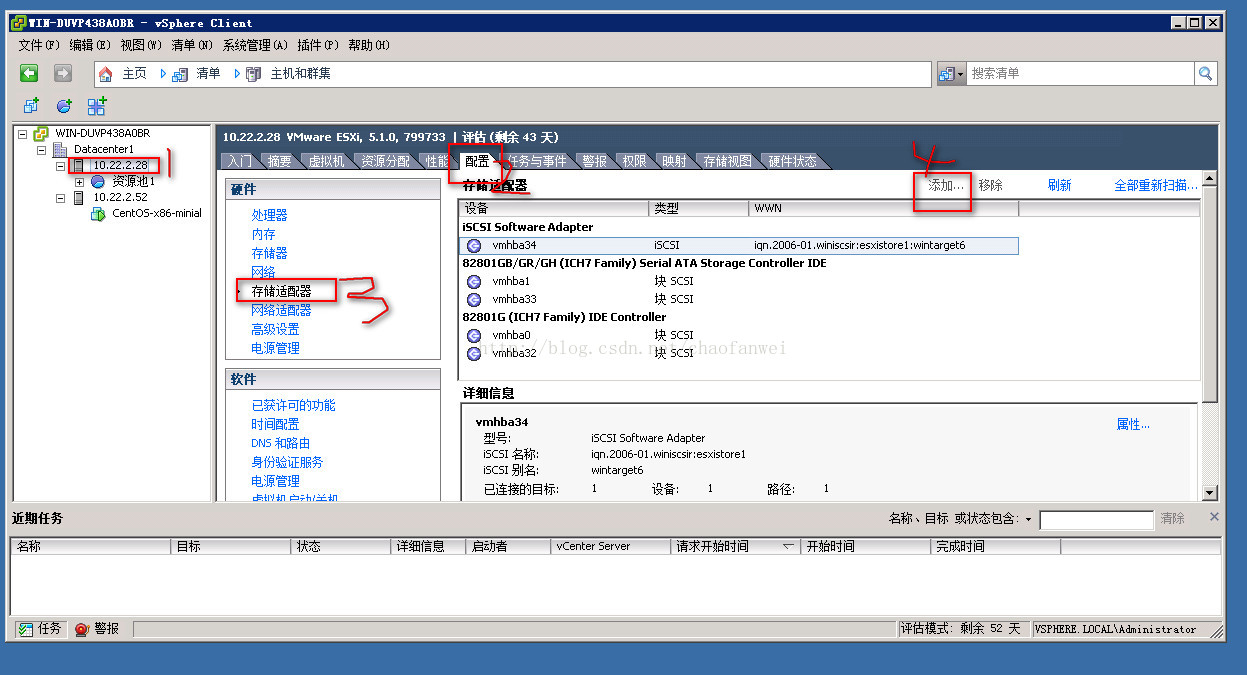Screen dimensions: 1247x675
Task: Collapse the 10.22.2.28 host node
Action: pos(61,166)
